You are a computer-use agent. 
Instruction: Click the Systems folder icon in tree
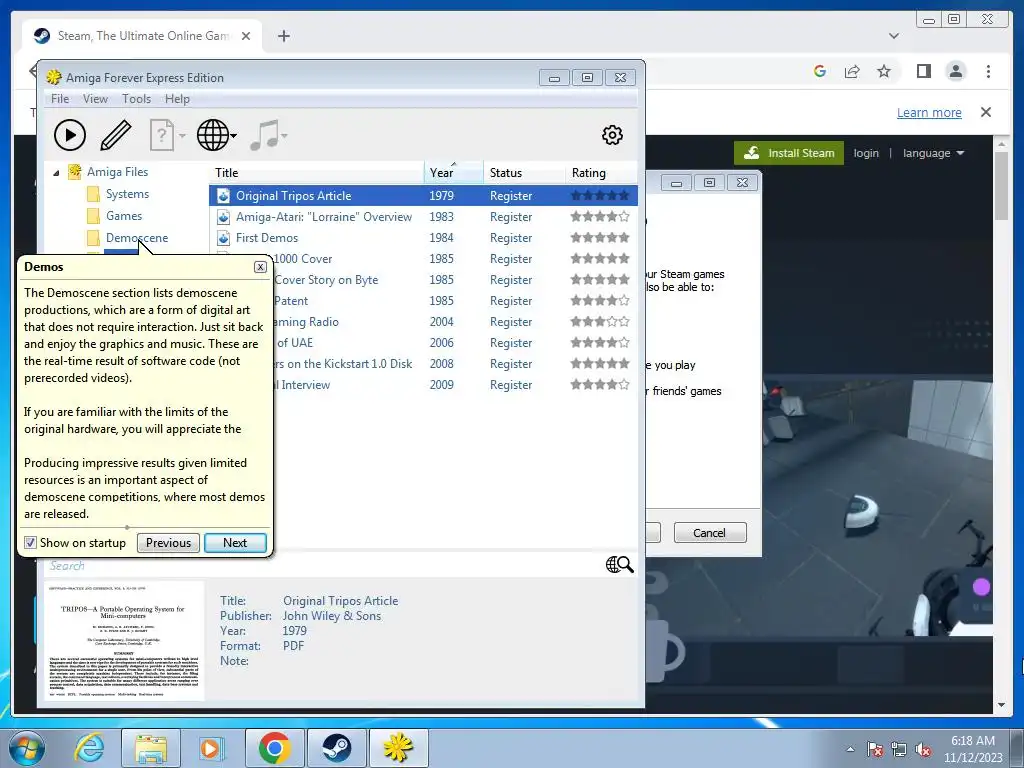coord(93,194)
